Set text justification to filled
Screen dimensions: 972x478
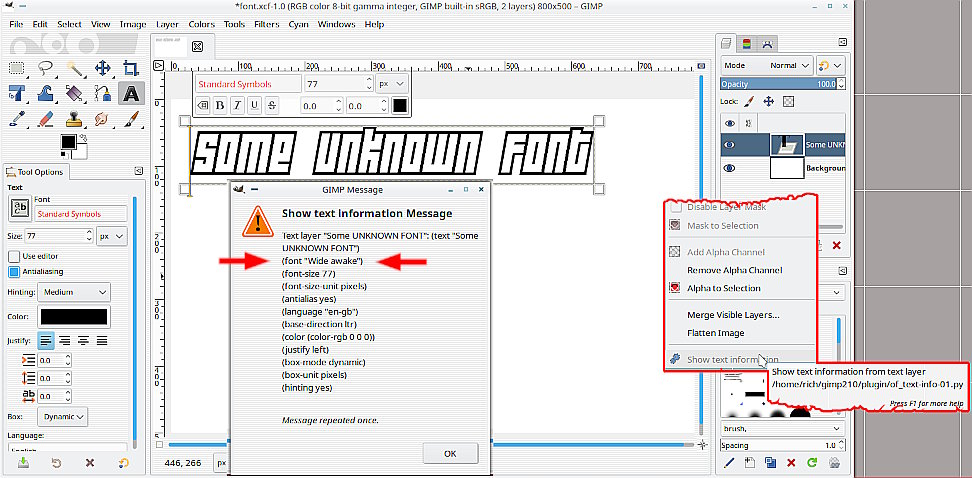click(102, 340)
